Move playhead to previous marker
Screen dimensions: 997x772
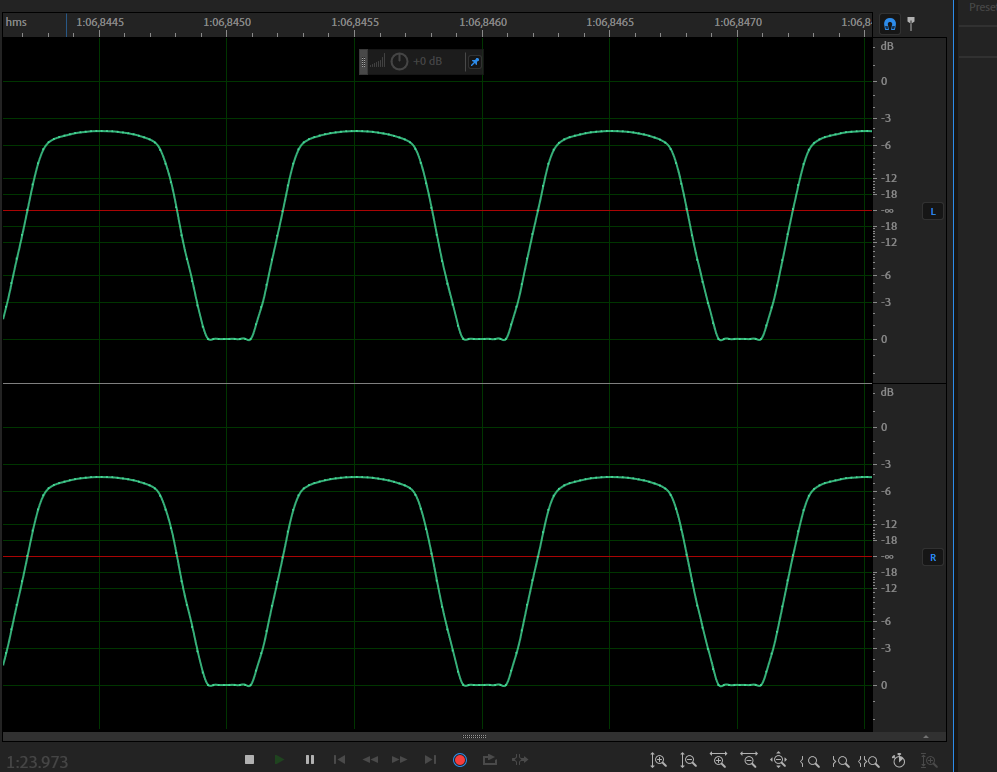[340, 760]
